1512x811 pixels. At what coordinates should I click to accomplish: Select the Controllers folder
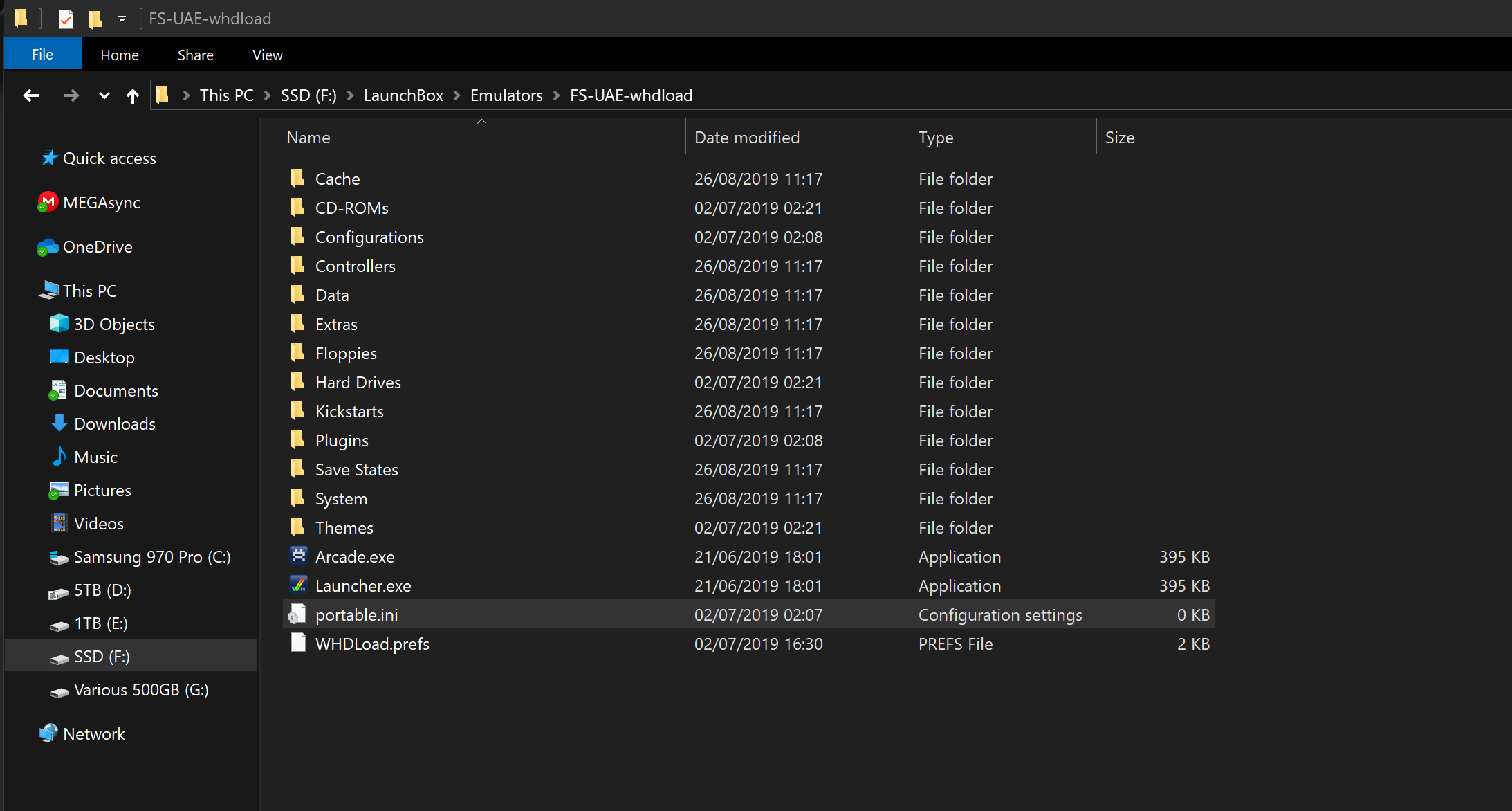pos(355,266)
